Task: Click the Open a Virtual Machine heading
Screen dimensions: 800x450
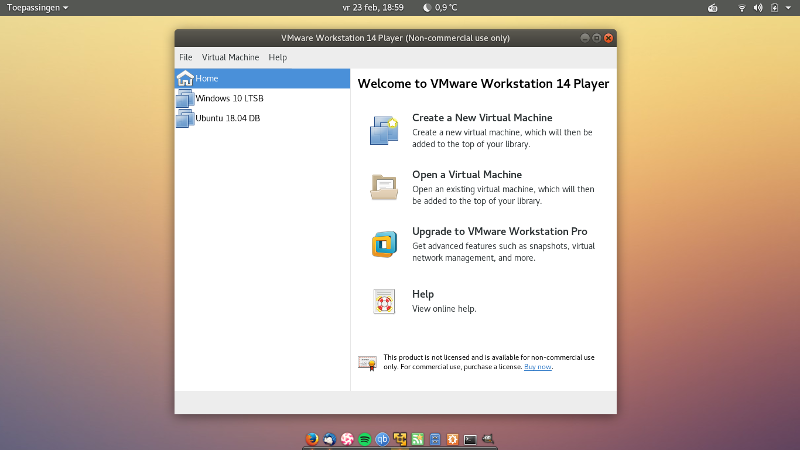Action: pyautogui.click(x=467, y=174)
